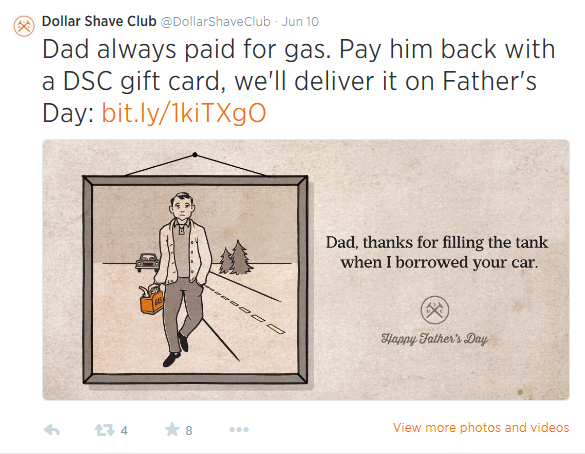The width and height of the screenshot is (585, 454).
Task: Favorite the tweet with the star icon
Action: (x=172, y=429)
